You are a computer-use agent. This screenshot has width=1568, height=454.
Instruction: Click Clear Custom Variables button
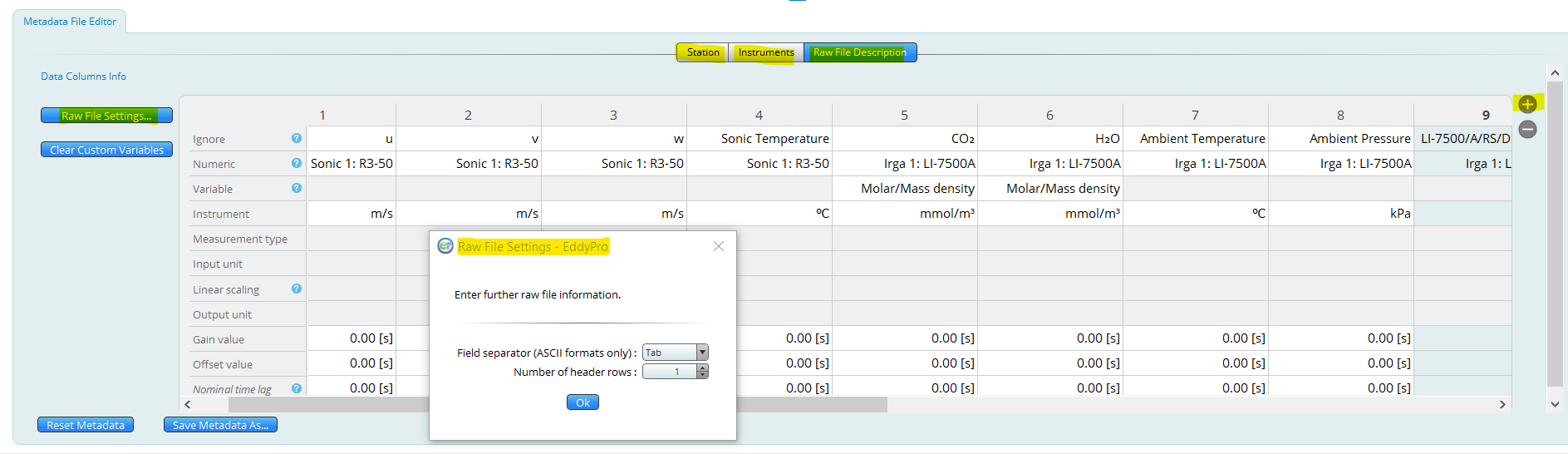click(106, 150)
